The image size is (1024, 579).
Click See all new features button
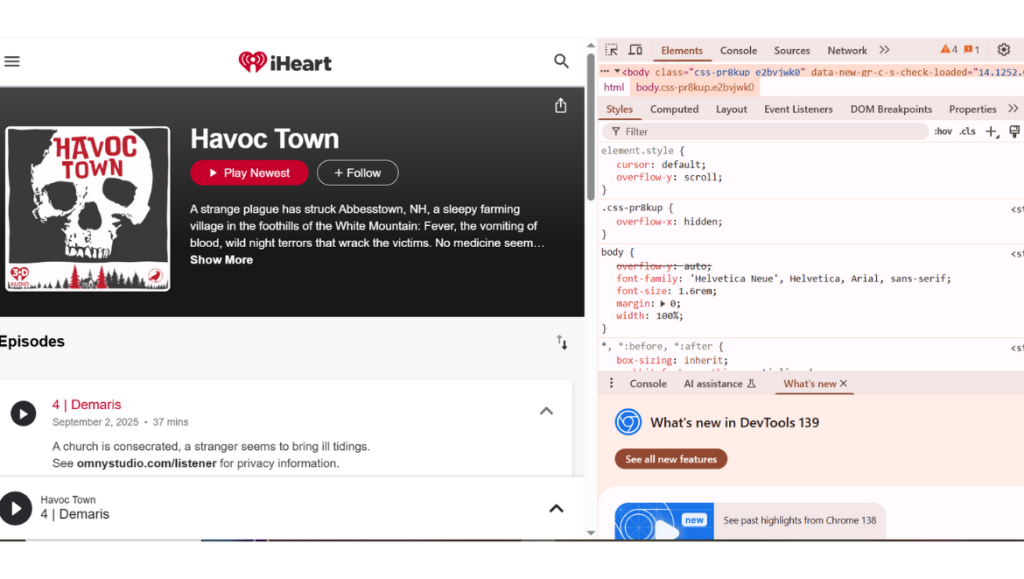(x=671, y=459)
